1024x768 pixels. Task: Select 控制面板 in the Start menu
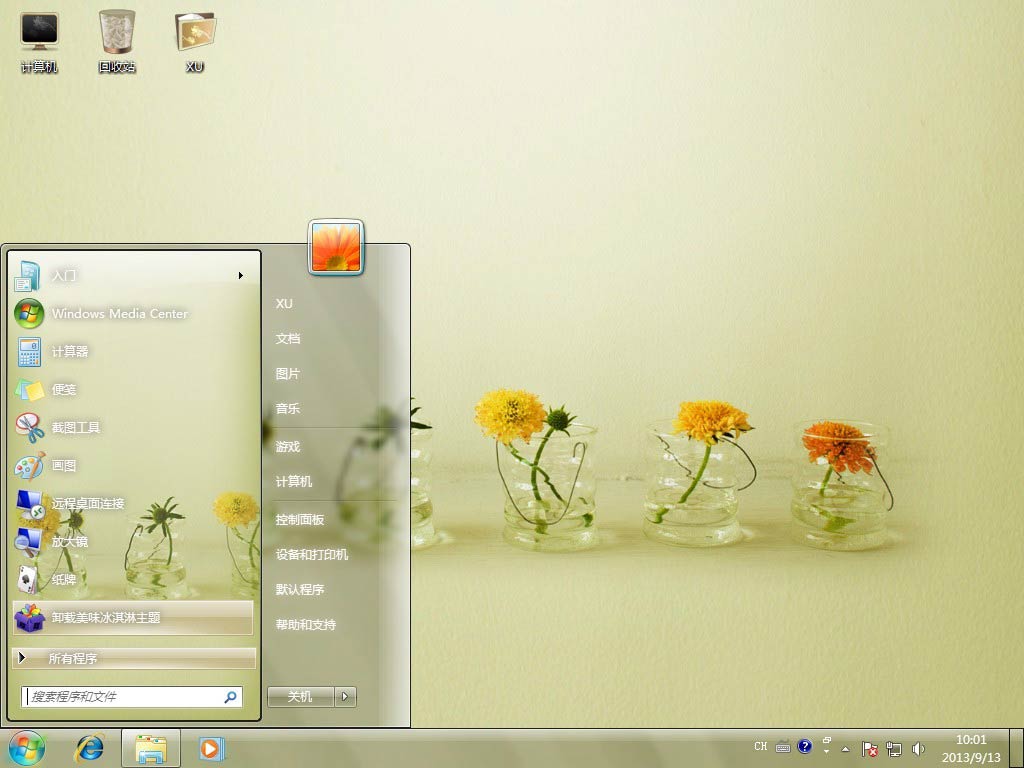tap(300, 520)
